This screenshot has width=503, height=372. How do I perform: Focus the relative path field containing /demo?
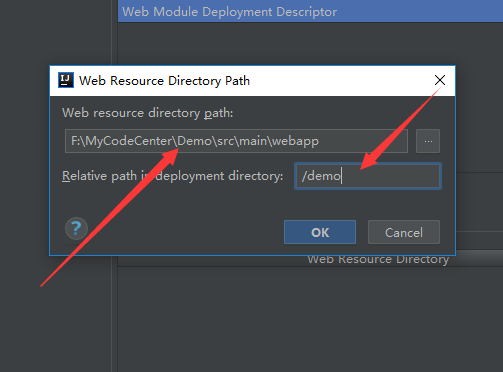[x=368, y=176]
